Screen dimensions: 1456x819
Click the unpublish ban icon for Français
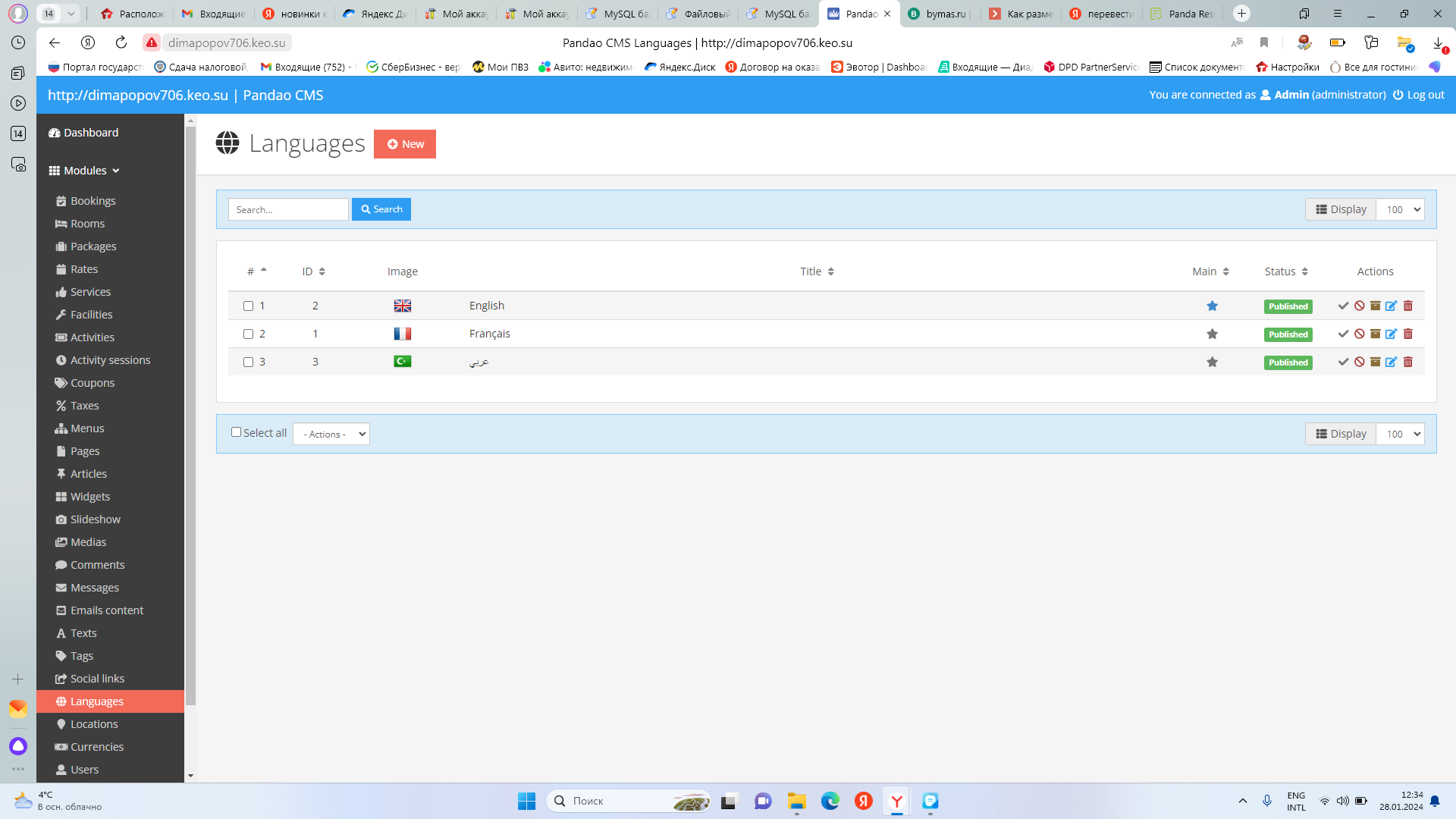coord(1360,334)
